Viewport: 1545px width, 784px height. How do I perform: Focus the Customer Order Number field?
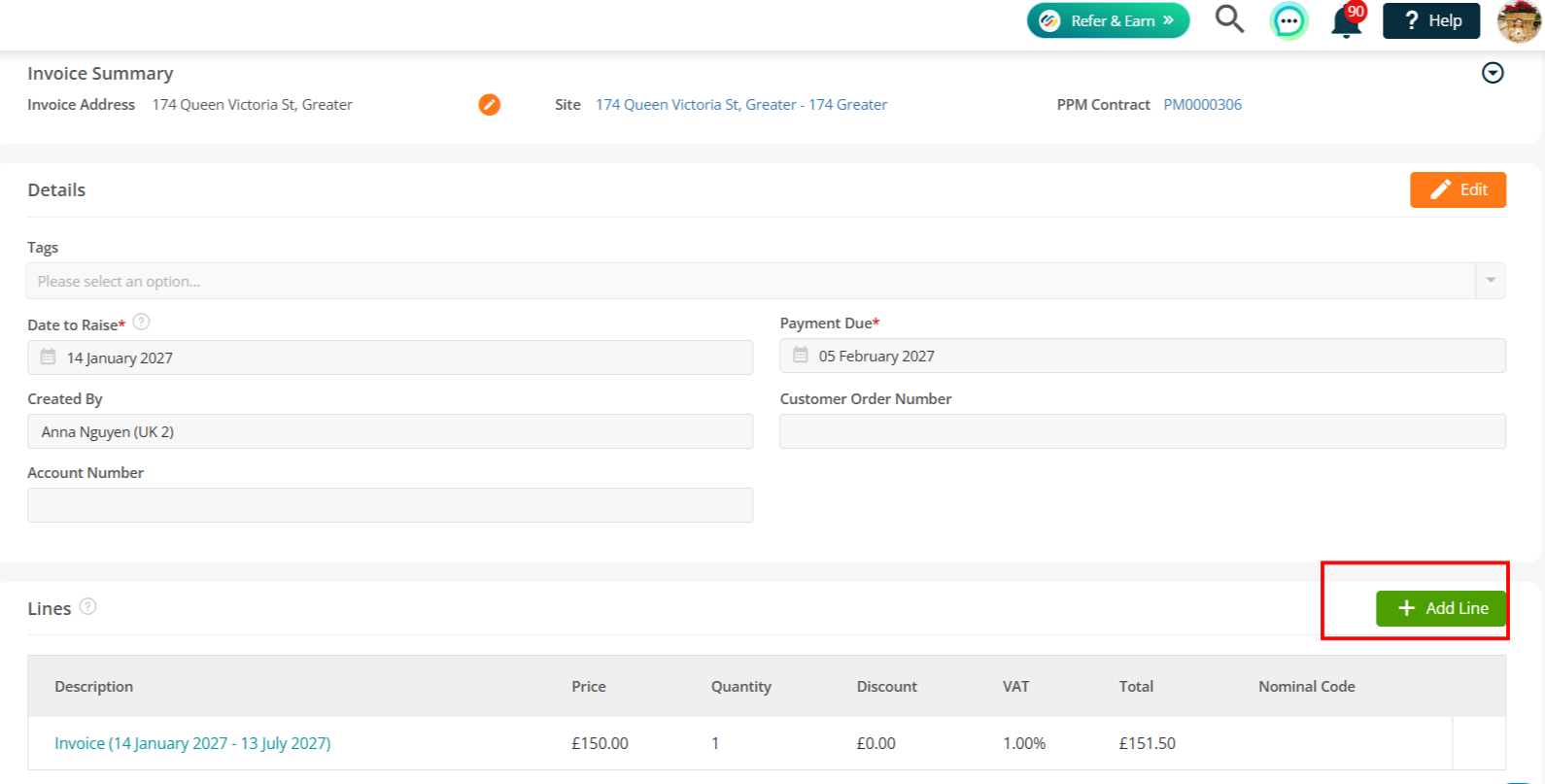[1143, 431]
